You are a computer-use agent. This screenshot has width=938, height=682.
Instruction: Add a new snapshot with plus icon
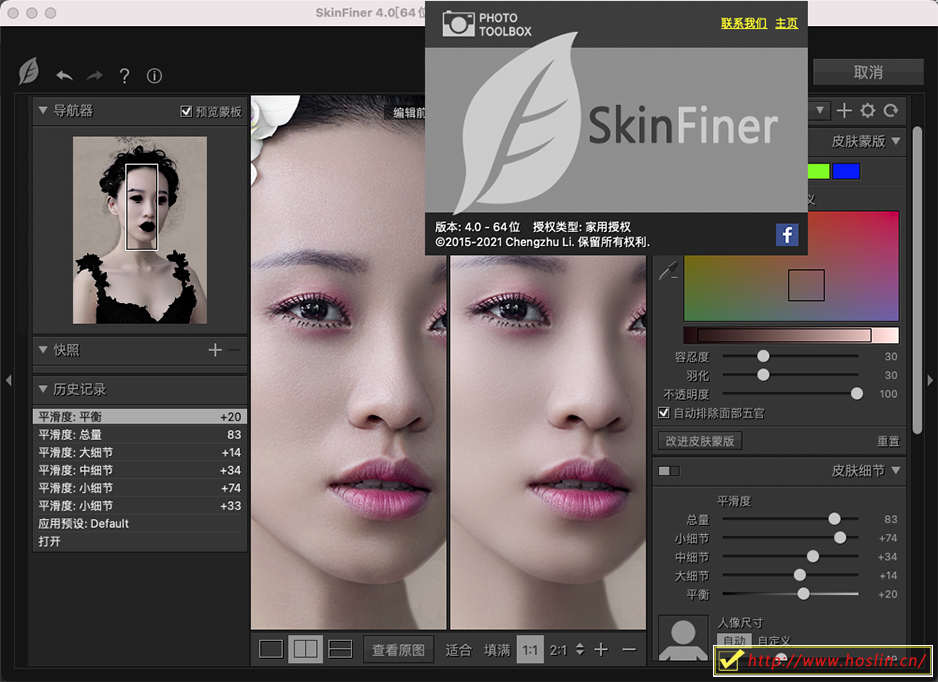[215, 350]
